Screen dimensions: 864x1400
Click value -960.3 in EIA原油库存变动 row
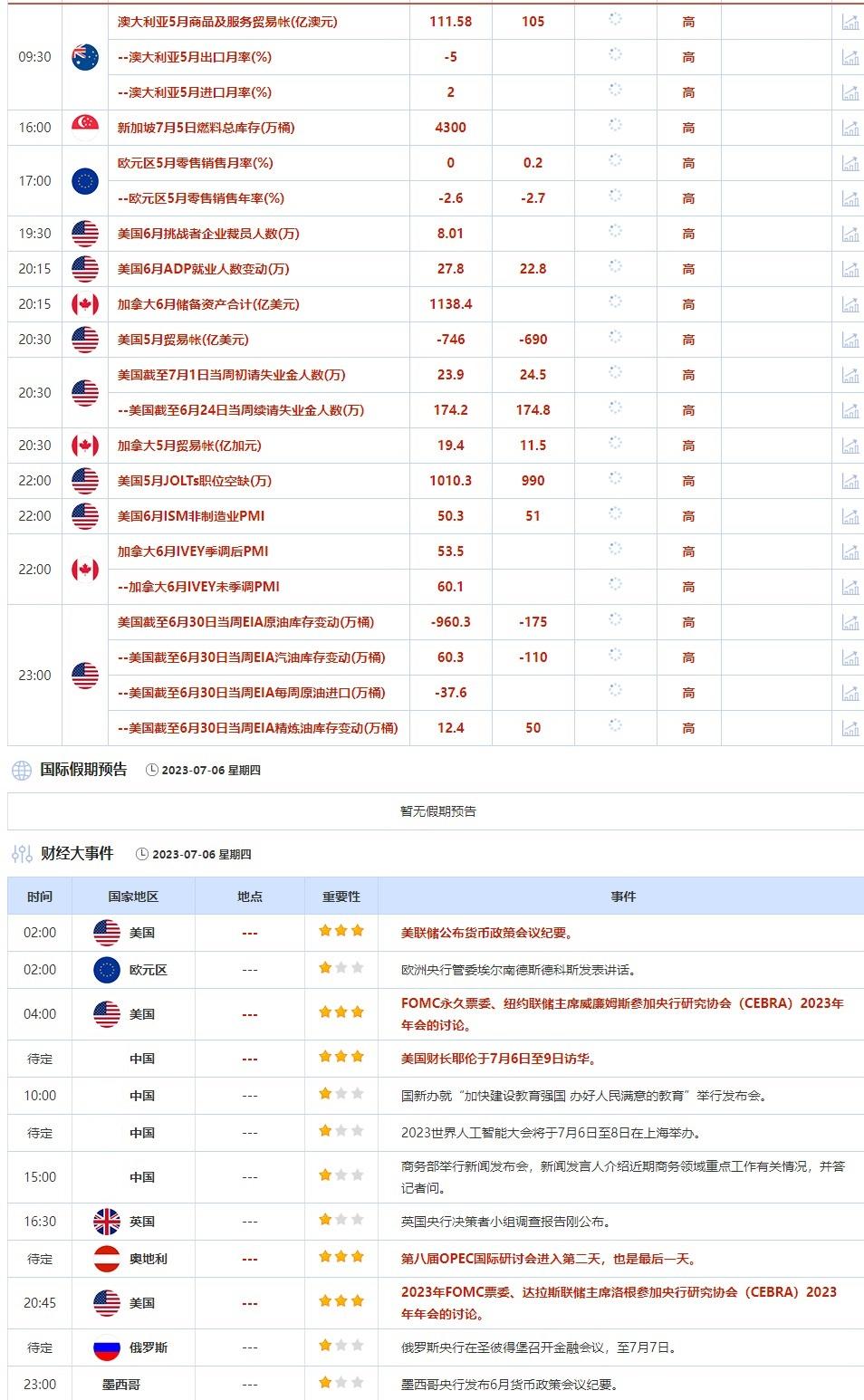451,622
